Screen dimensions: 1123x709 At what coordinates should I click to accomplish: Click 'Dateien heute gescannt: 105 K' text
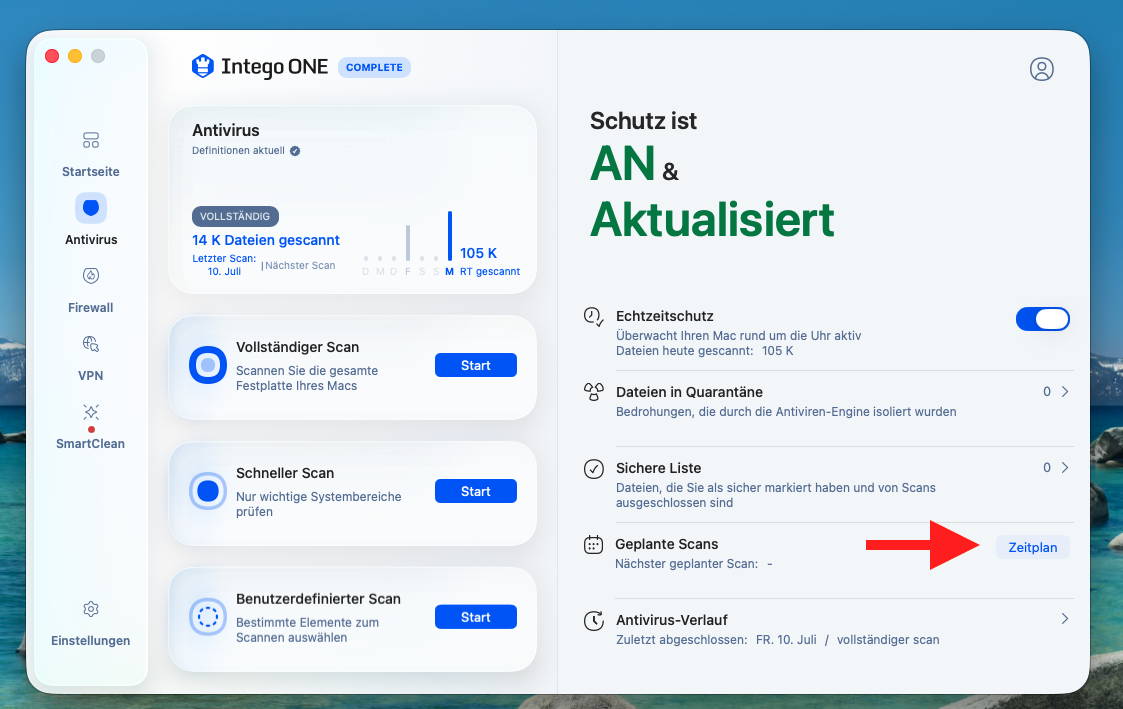coord(705,352)
